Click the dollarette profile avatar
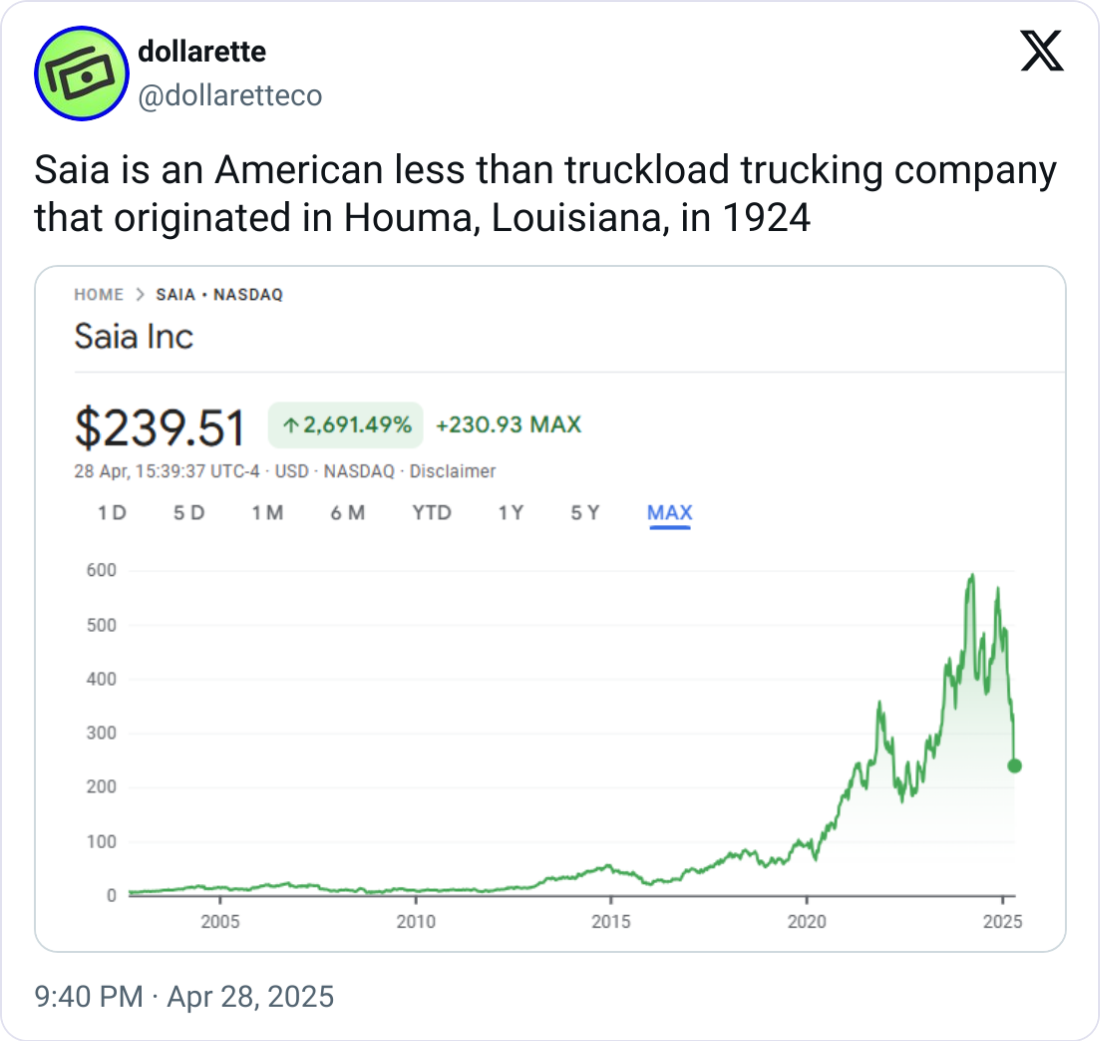This screenshot has width=1100, height=1041. click(81, 74)
